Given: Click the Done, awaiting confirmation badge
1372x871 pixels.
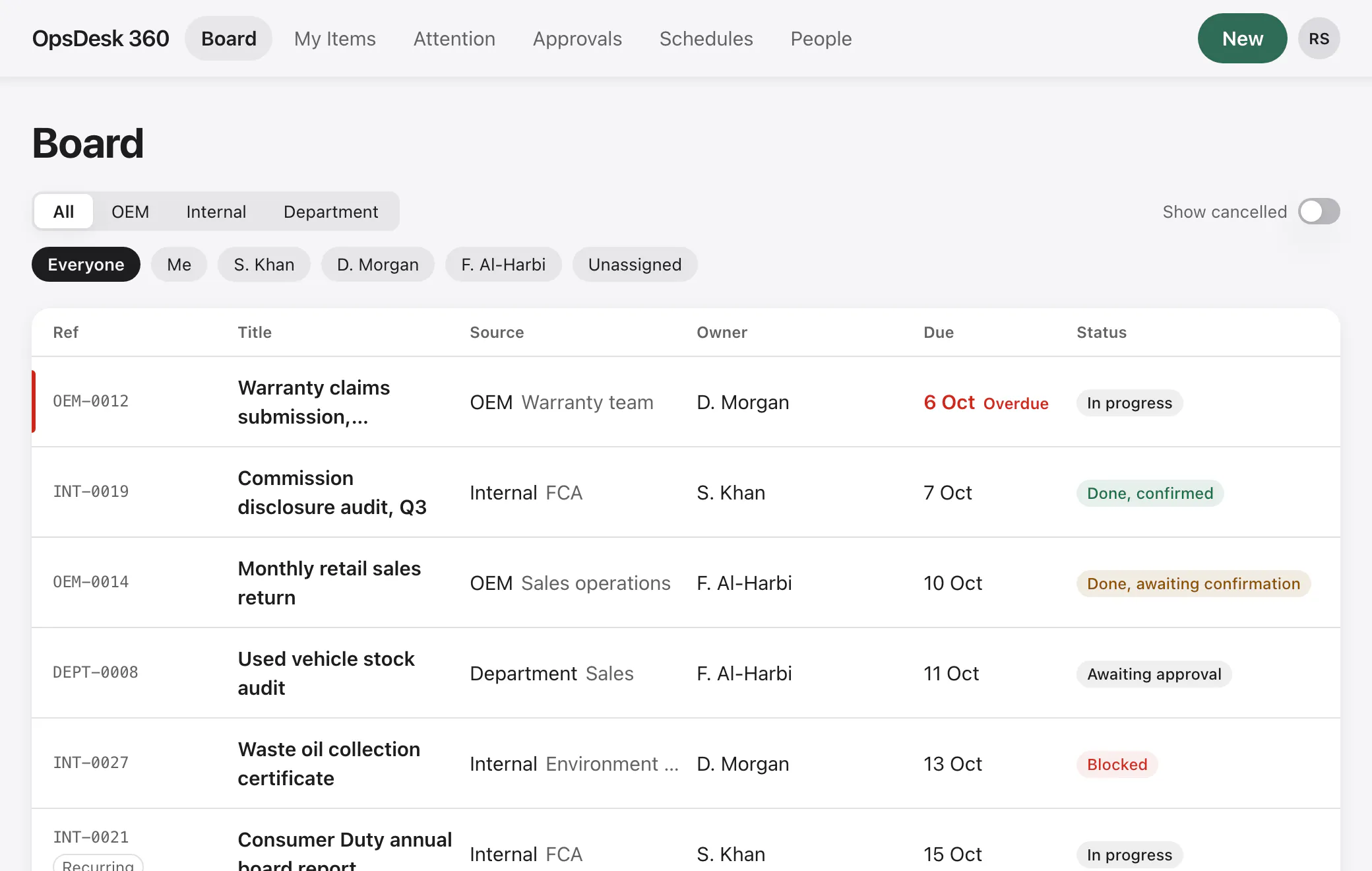Looking at the screenshot, I should (x=1193, y=583).
